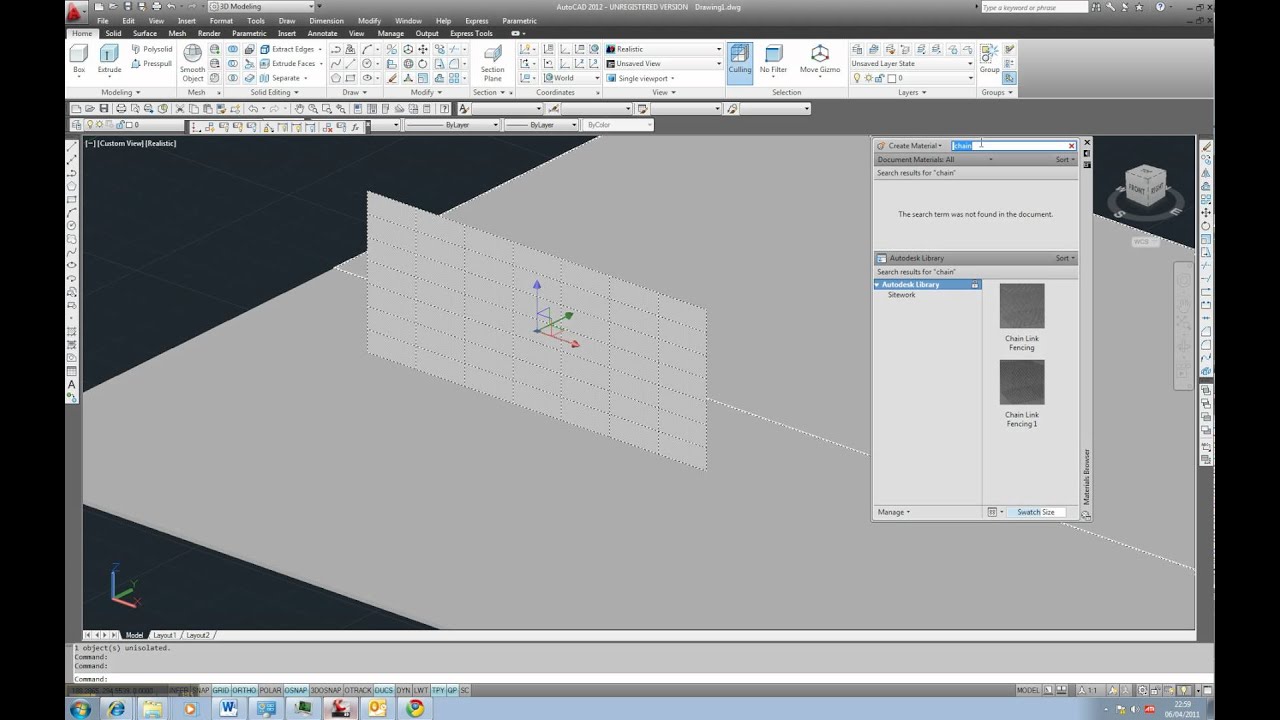
Task: Open the Unsaved View dropdown
Action: tap(662, 63)
